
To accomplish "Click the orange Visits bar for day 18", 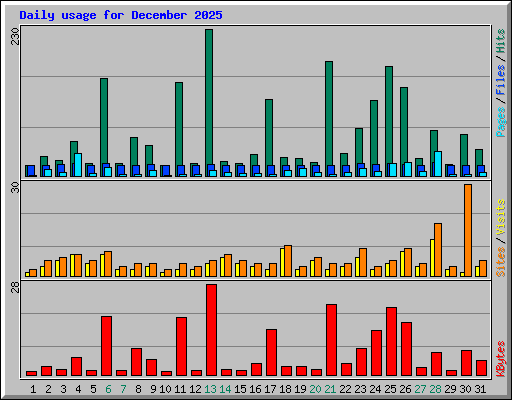I will point(288,261).
